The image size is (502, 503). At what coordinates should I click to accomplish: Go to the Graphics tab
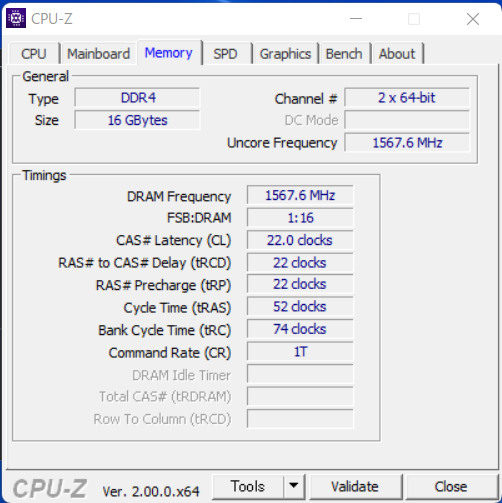click(x=285, y=54)
